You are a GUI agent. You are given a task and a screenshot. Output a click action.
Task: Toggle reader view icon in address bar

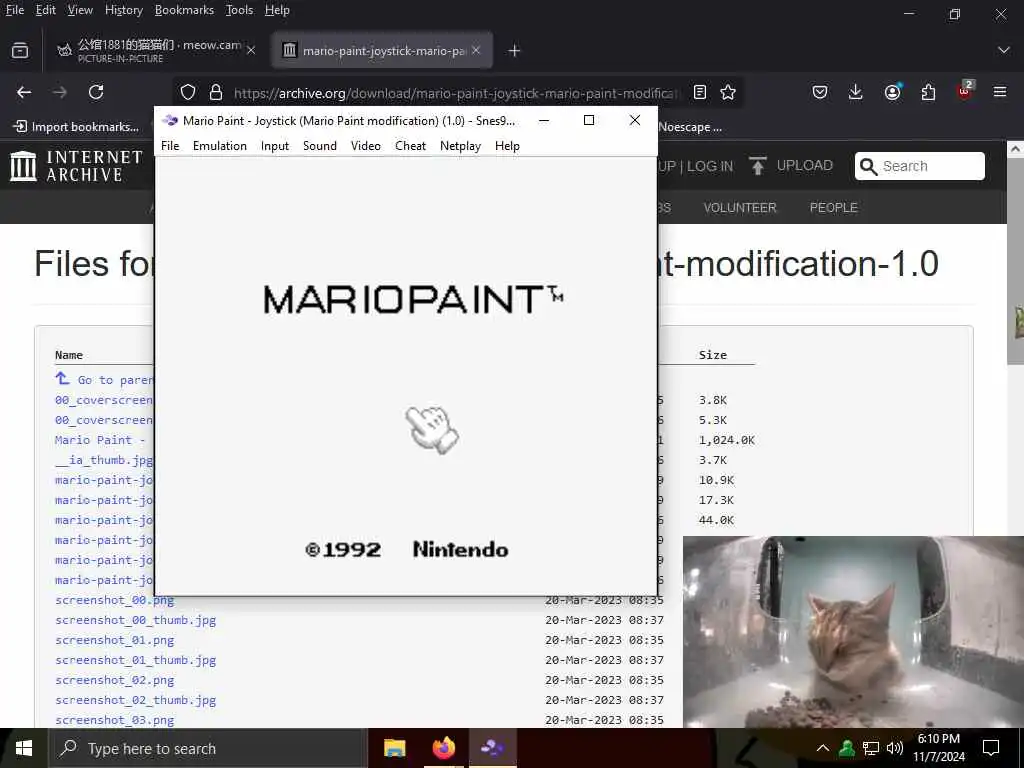pos(699,92)
